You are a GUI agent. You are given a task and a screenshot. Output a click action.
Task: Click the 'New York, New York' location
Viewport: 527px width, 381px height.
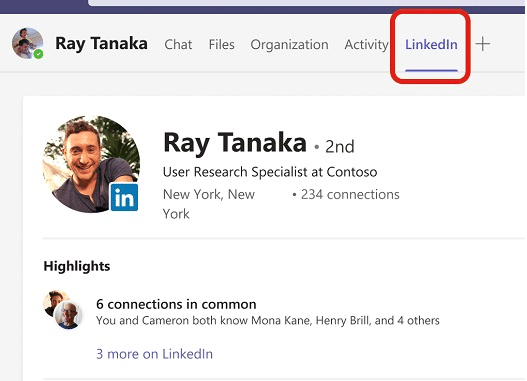point(209,204)
